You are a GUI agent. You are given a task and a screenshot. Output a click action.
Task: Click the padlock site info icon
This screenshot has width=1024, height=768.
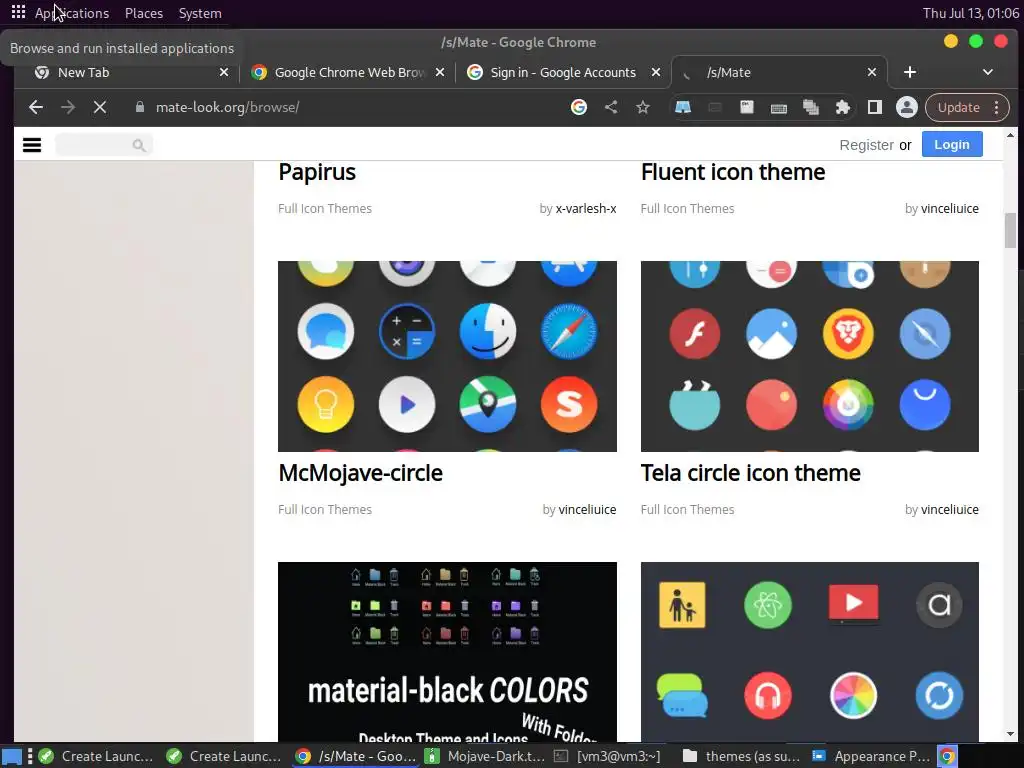point(139,107)
